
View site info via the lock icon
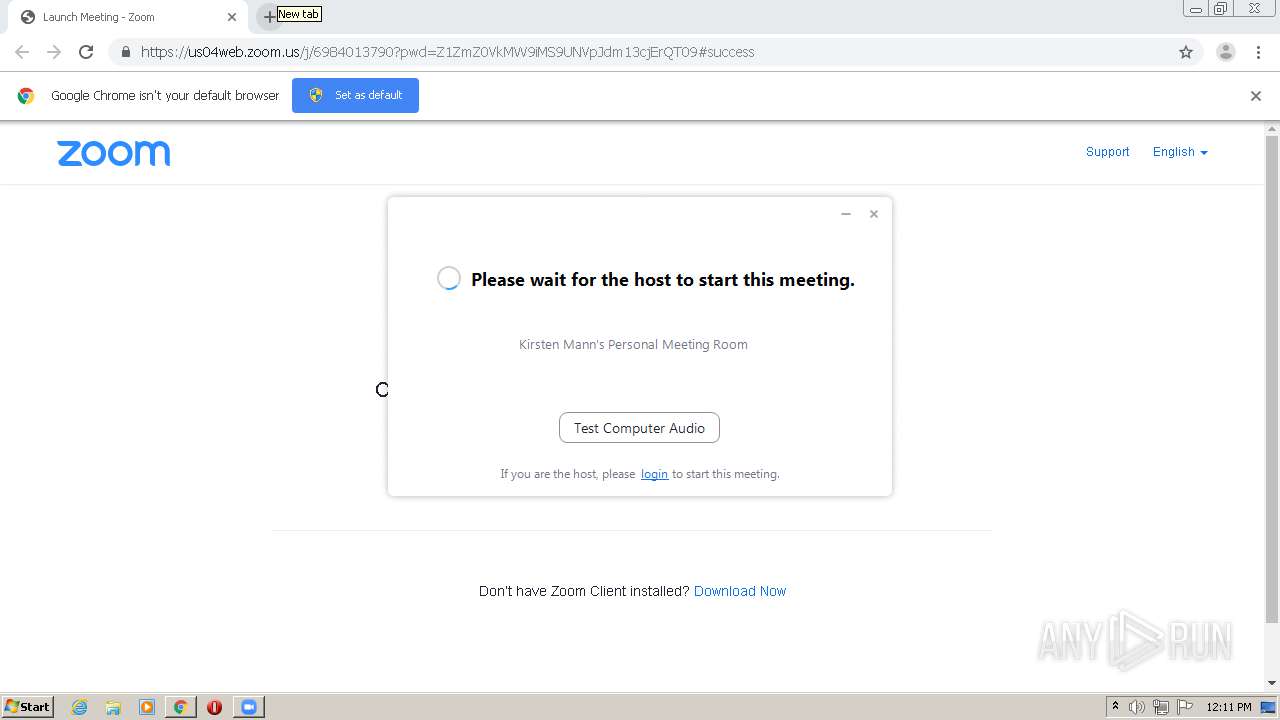pyautogui.click(x=125, y=52)
